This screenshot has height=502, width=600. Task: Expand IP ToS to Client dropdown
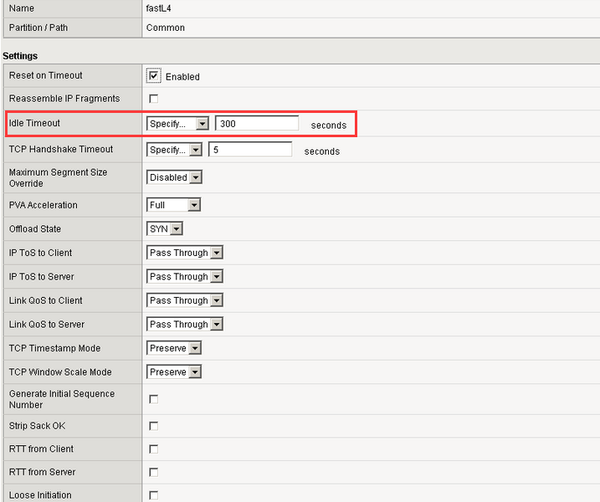click(184, 253)
